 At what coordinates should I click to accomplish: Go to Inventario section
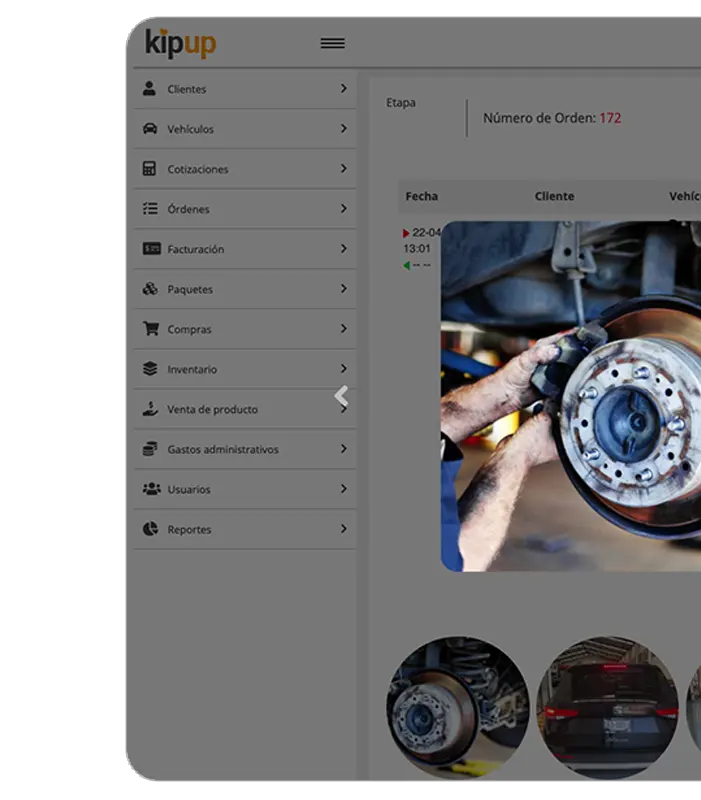245,369
